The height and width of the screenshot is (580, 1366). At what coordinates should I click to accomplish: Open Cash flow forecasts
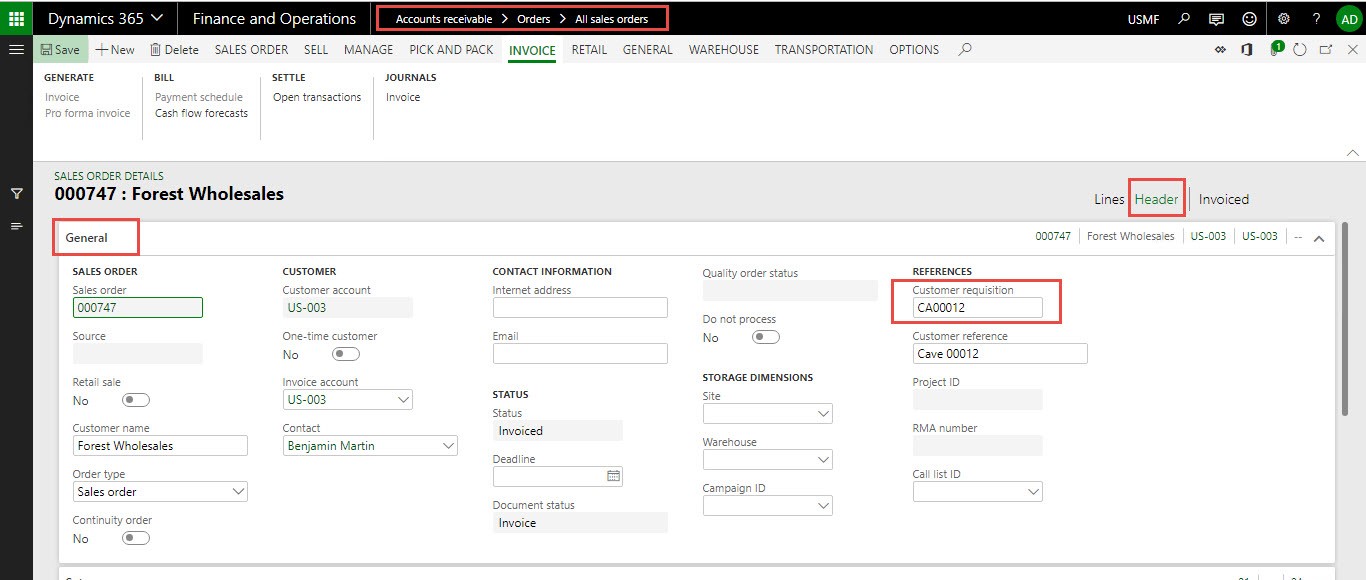point(201,113)
